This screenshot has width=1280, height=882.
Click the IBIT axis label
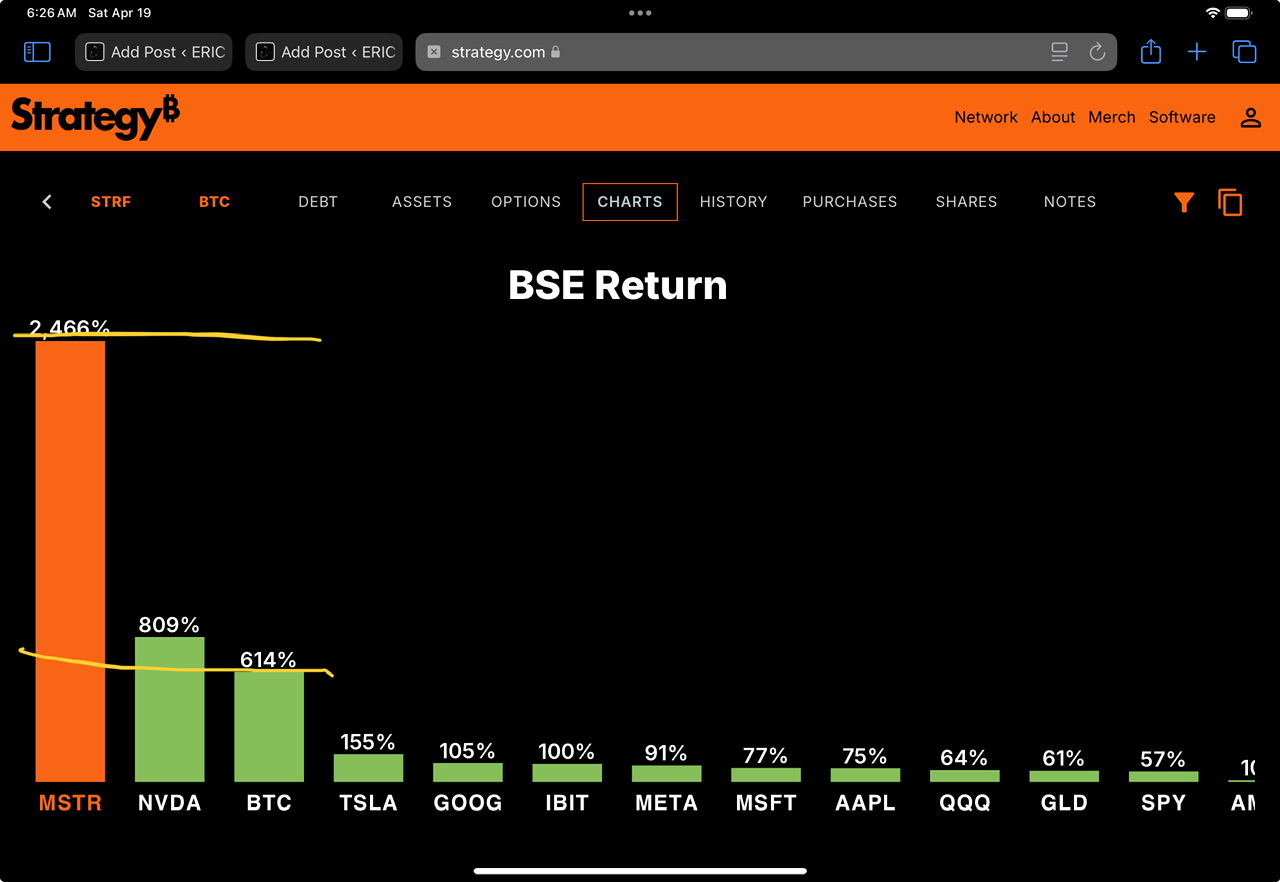tap(567, 803)
